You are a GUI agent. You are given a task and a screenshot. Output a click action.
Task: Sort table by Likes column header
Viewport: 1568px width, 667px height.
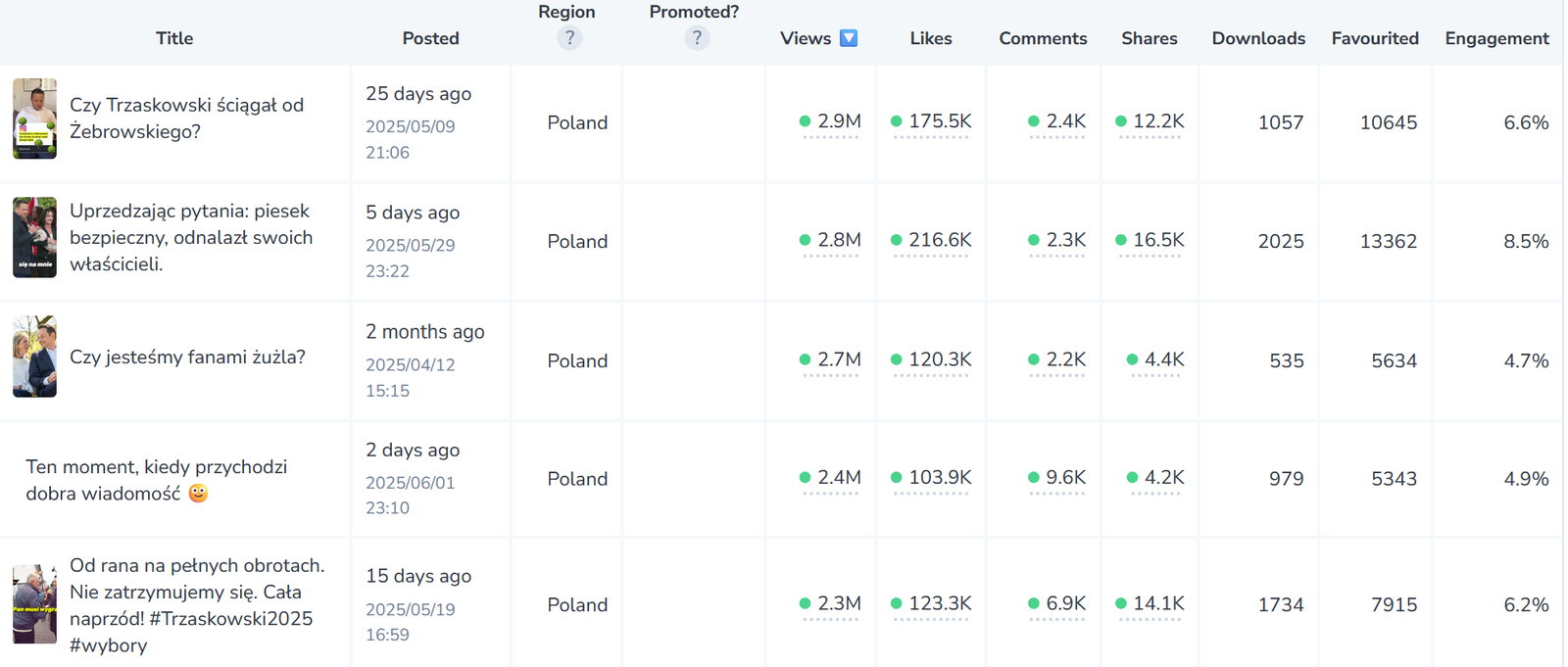coord(930,38)
